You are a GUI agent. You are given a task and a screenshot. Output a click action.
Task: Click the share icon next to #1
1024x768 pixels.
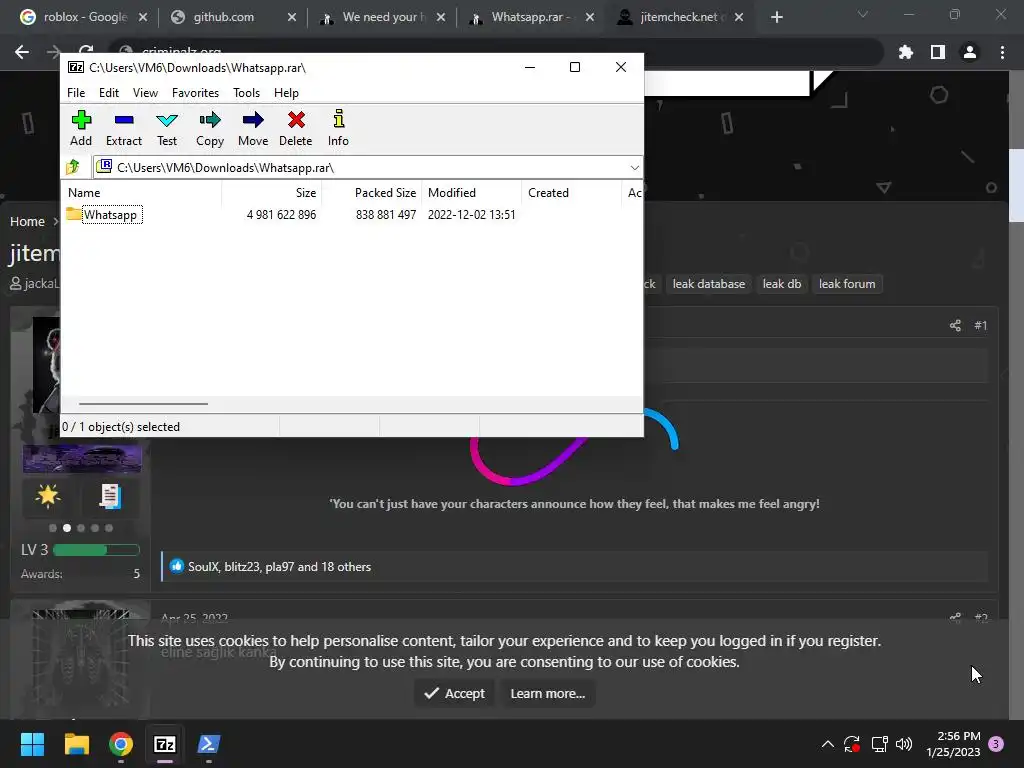[955, 325]
